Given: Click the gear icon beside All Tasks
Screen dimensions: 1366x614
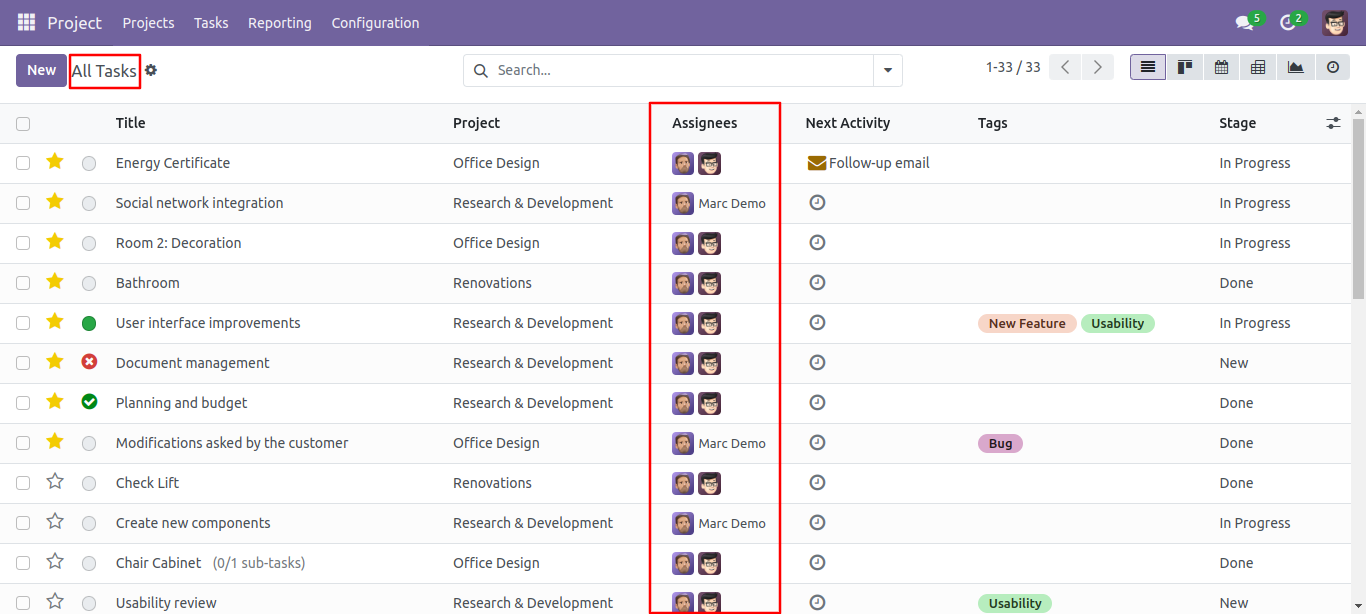Looking at the screenshot, I should (x=151, y=70).
